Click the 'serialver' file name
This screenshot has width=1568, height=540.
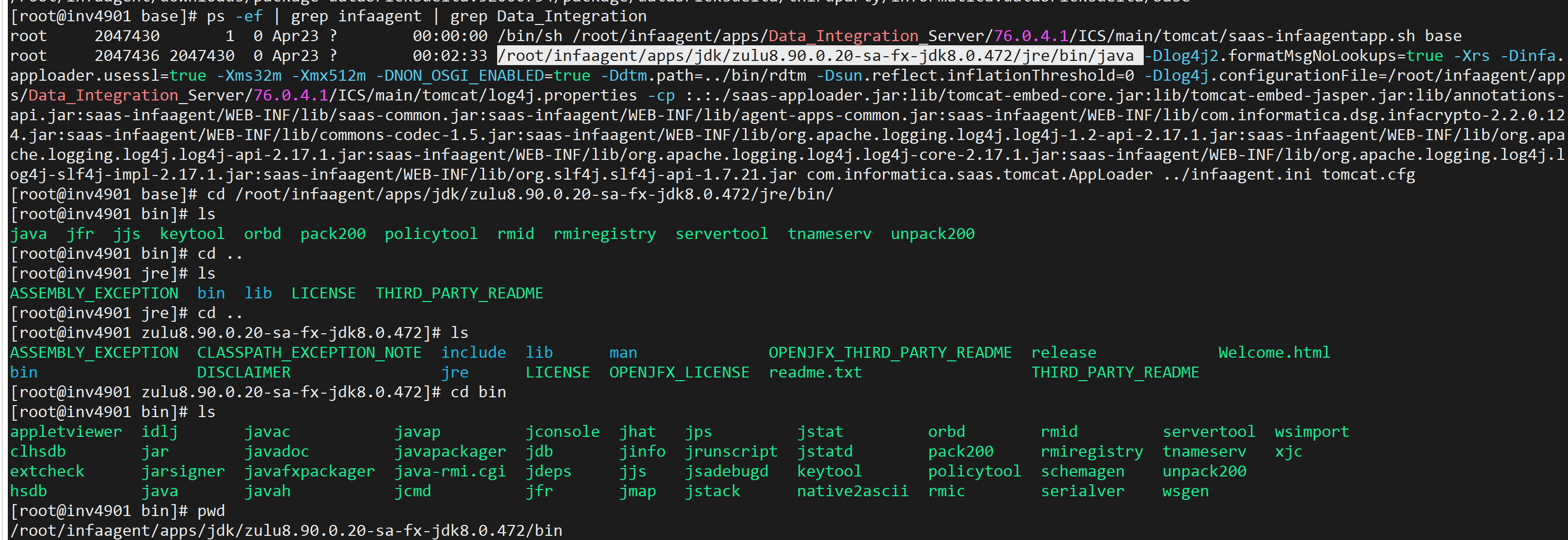pos(1082,491)
